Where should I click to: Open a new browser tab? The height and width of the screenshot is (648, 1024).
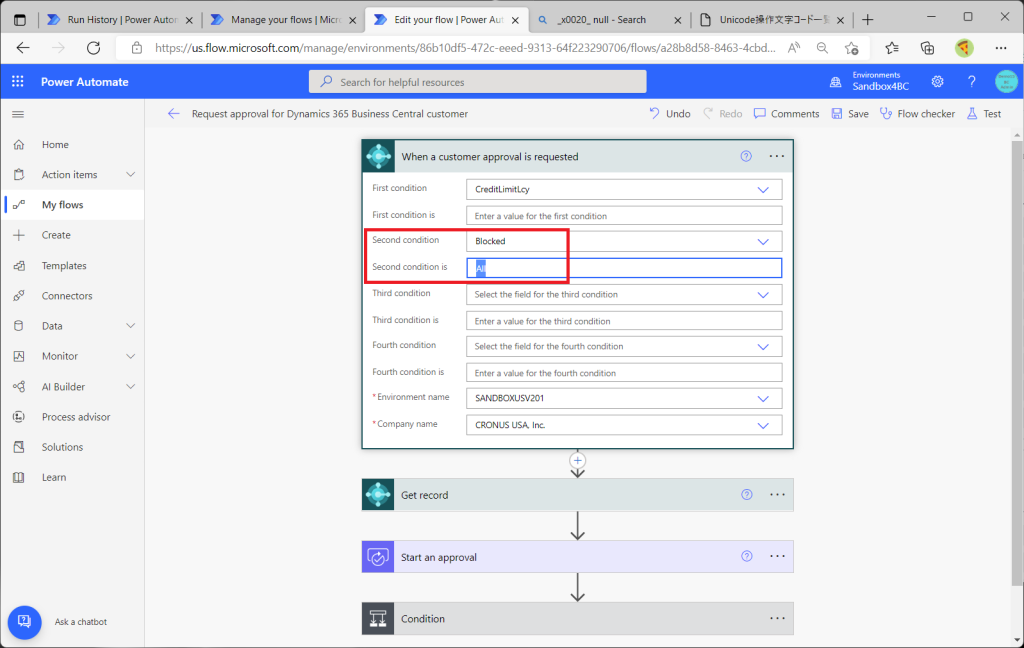[x=867, y=20]
